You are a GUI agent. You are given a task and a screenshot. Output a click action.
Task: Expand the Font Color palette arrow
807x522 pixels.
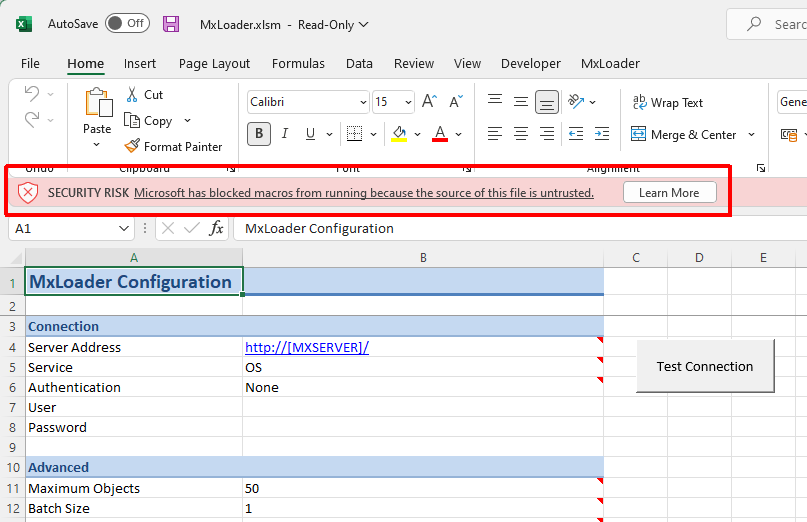click(x=459, y=134)
